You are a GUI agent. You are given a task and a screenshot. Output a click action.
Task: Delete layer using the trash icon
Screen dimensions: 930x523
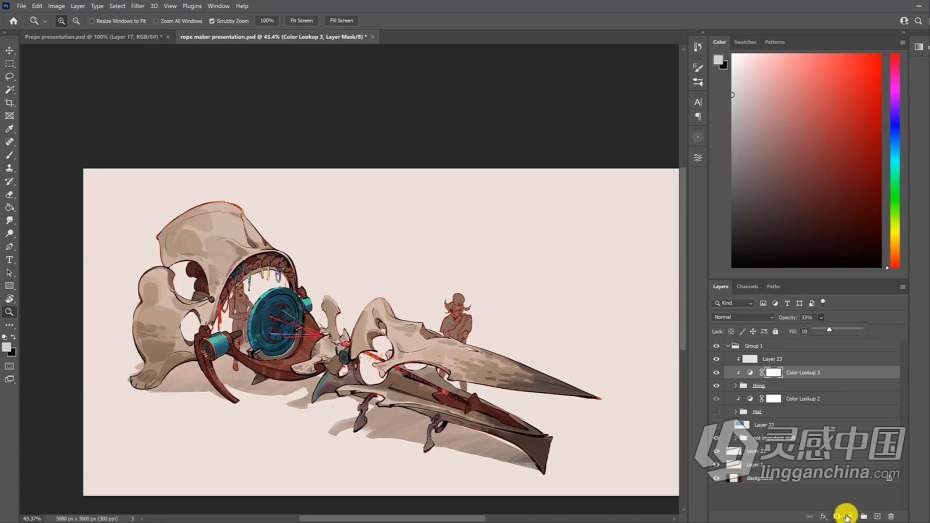(x=891, y=516)
